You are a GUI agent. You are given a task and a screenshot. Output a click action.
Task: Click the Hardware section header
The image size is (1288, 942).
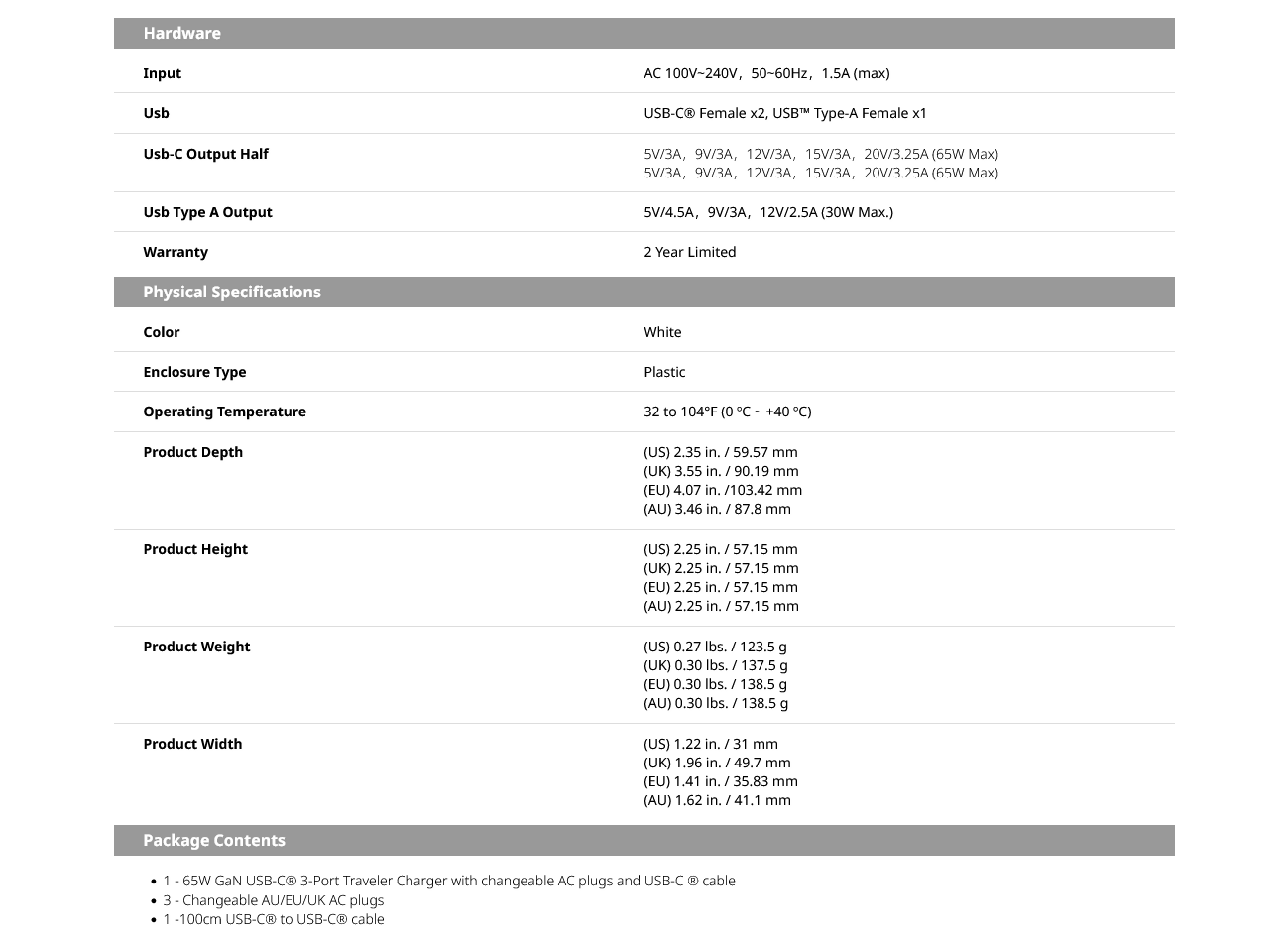coord(644,33)
